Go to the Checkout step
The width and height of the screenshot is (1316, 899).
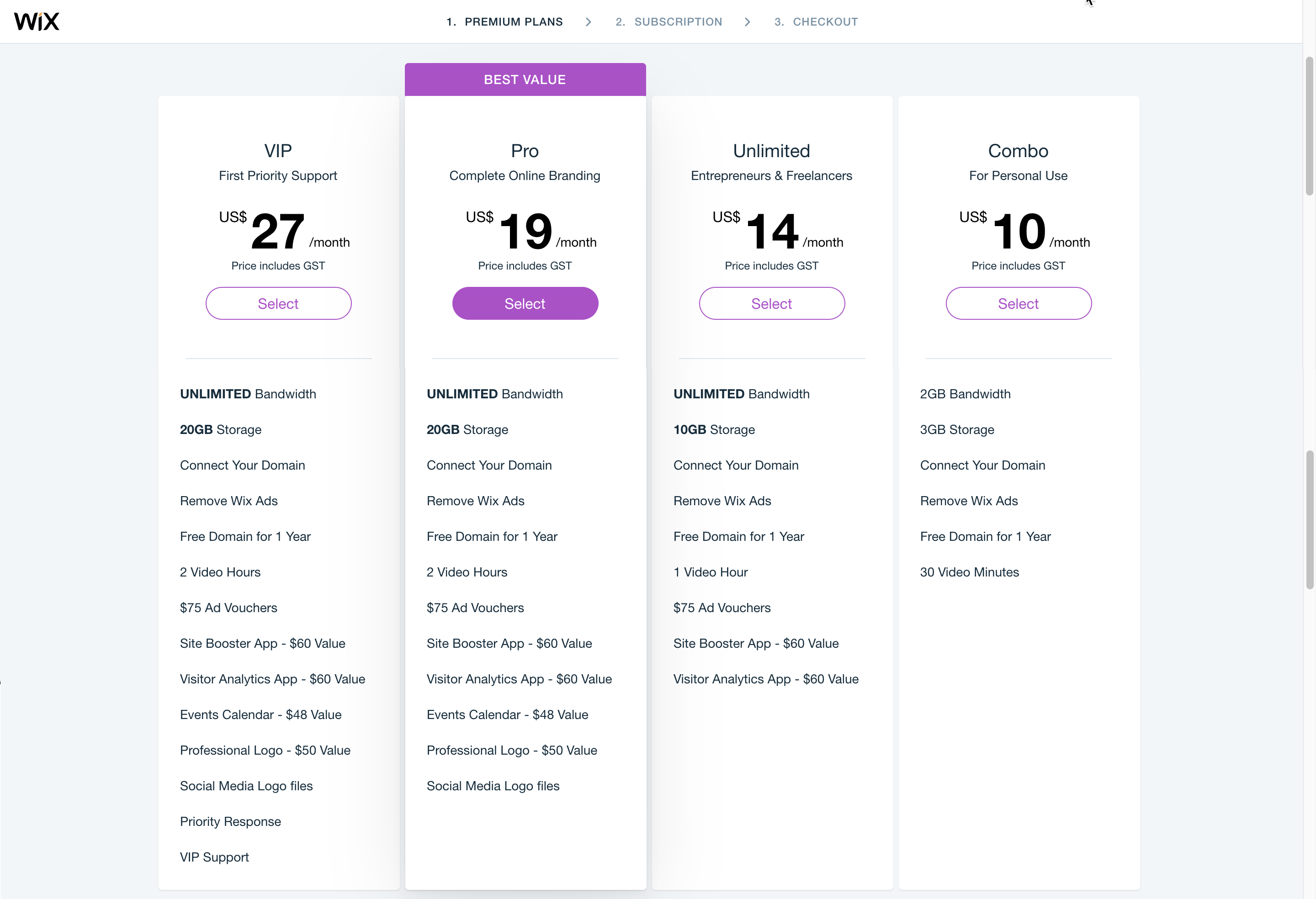[x=816, y=21]
